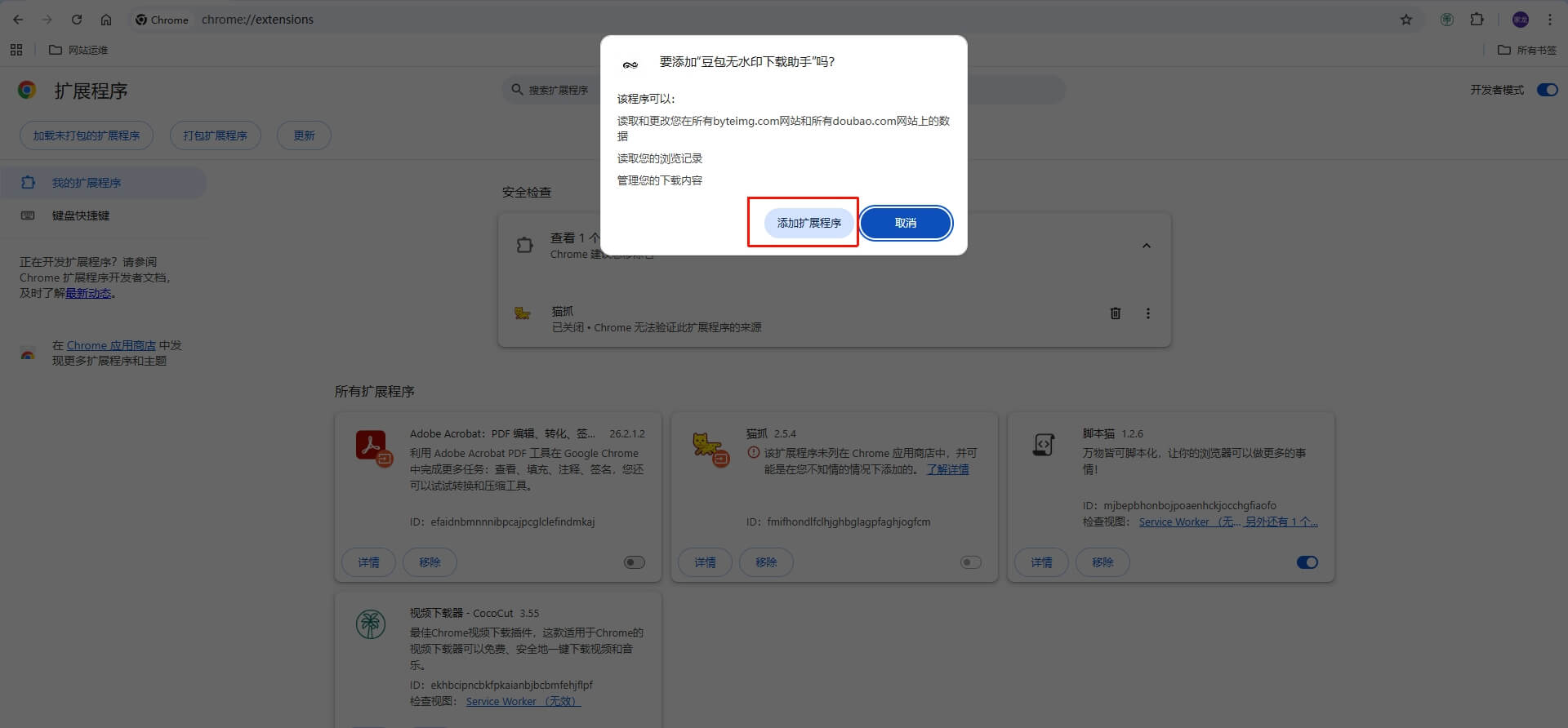1568x728 pixels.
Task: Open CocoCut Service Worker (无效) link
Action: [523, 701]
